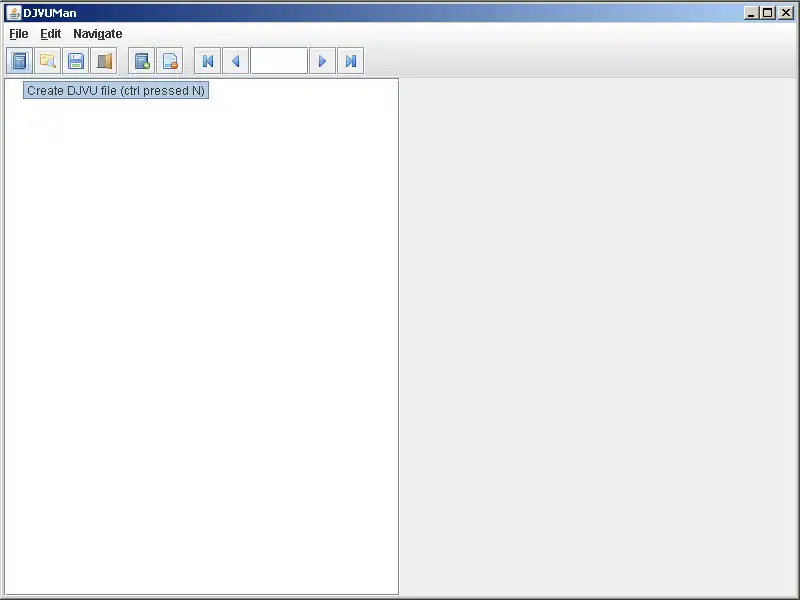Go to the next page
Screen dimensions: 800x600
point(322,61)
